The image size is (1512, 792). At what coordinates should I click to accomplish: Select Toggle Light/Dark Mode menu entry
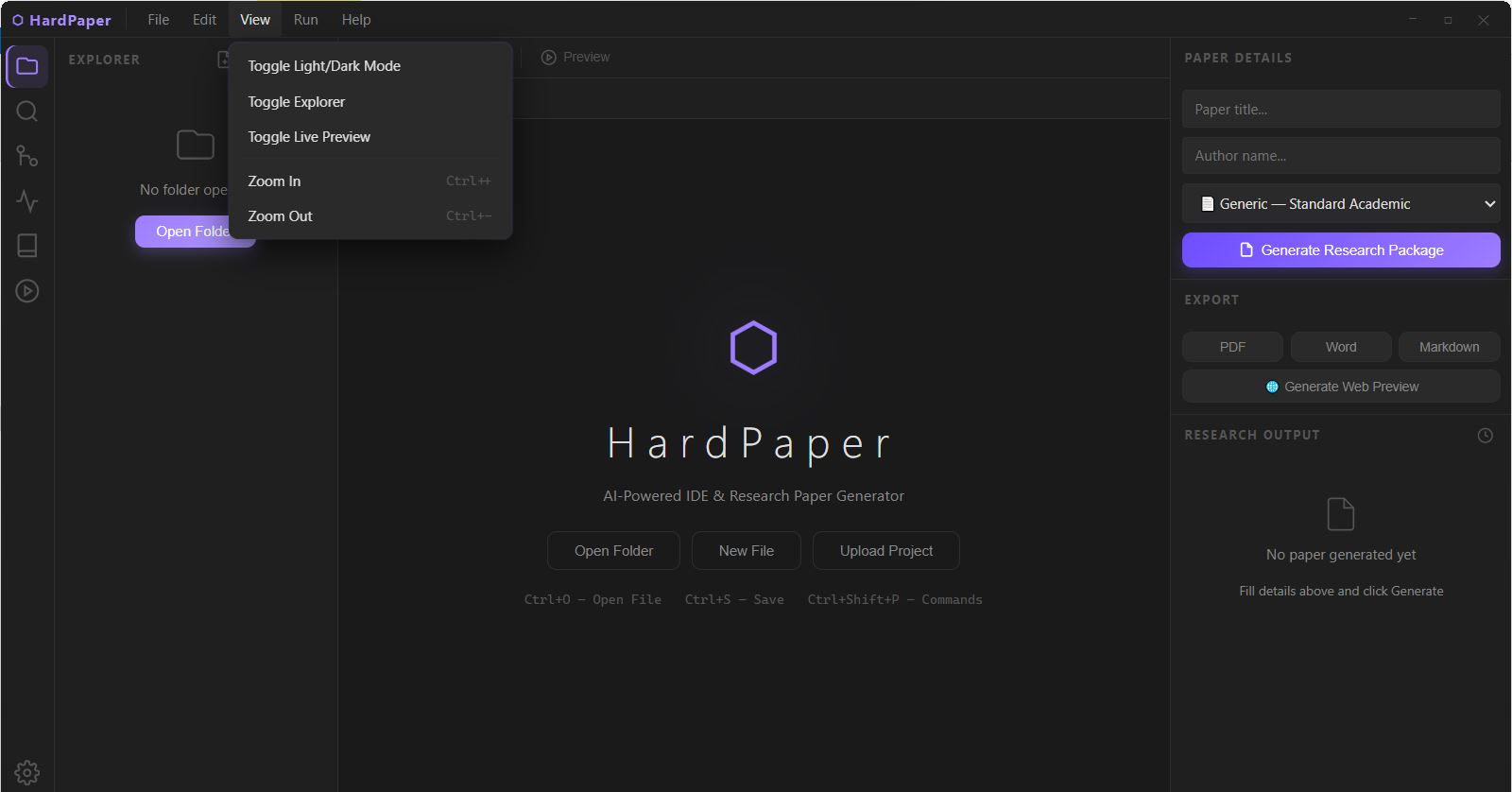[x=370, y=66]
